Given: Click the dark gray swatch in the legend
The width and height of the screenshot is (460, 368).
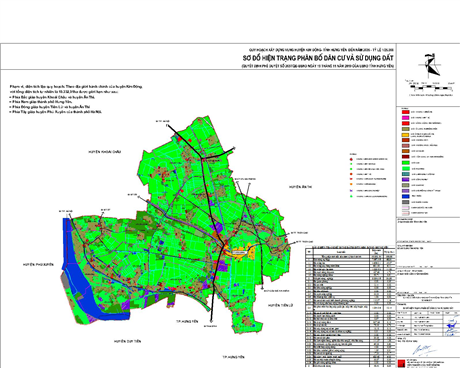Looking at the screenshot, I should (405, 202).
